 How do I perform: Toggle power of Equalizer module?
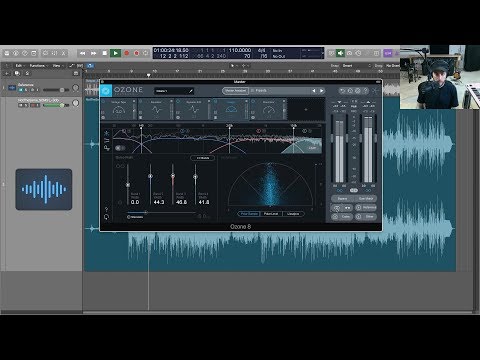(141, 101)
